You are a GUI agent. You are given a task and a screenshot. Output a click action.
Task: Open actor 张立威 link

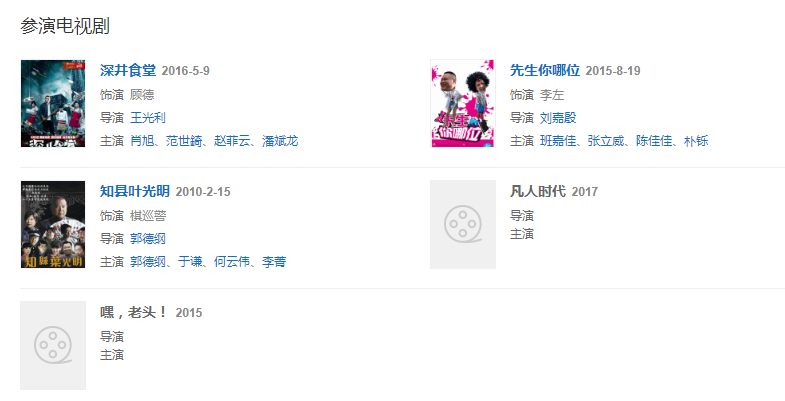tap(606, 141)
